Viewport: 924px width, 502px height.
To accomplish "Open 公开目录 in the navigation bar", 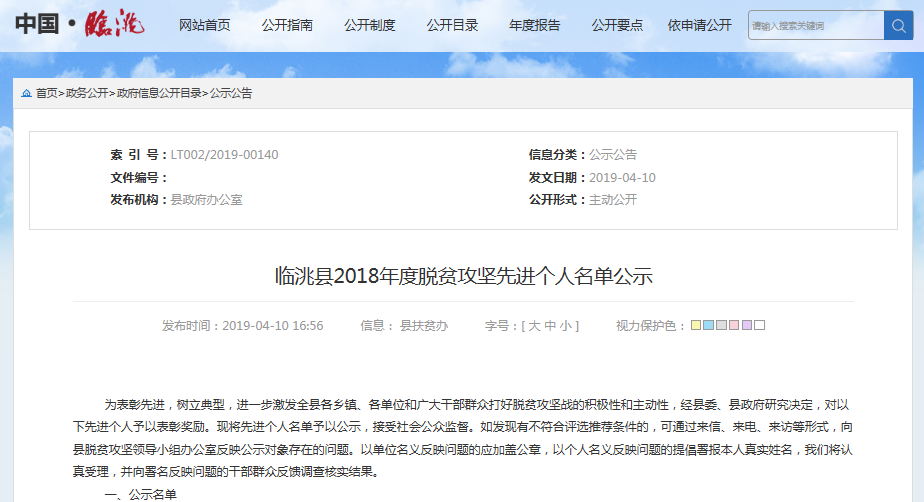I will pyautogui.click(x=452, y=25).
